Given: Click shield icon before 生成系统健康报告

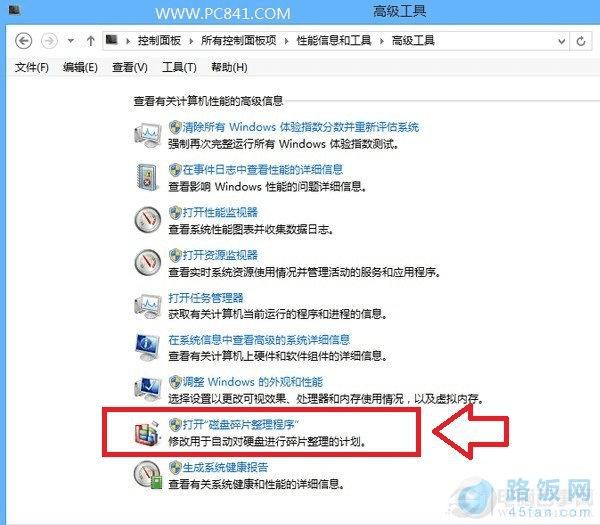Looking at the screenshot, I should click(x=175, y=467).
